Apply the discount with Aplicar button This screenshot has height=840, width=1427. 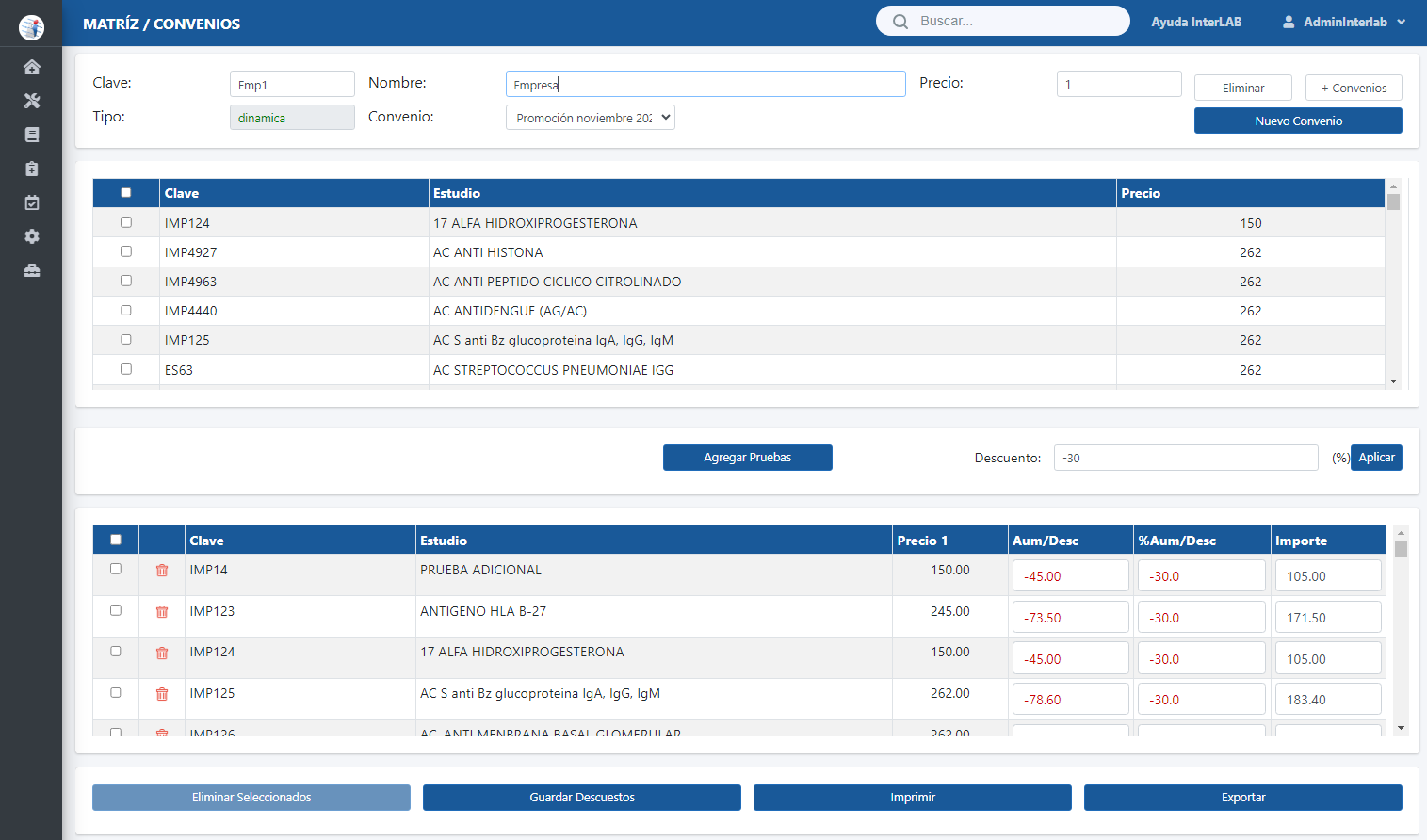(1376, 458)
